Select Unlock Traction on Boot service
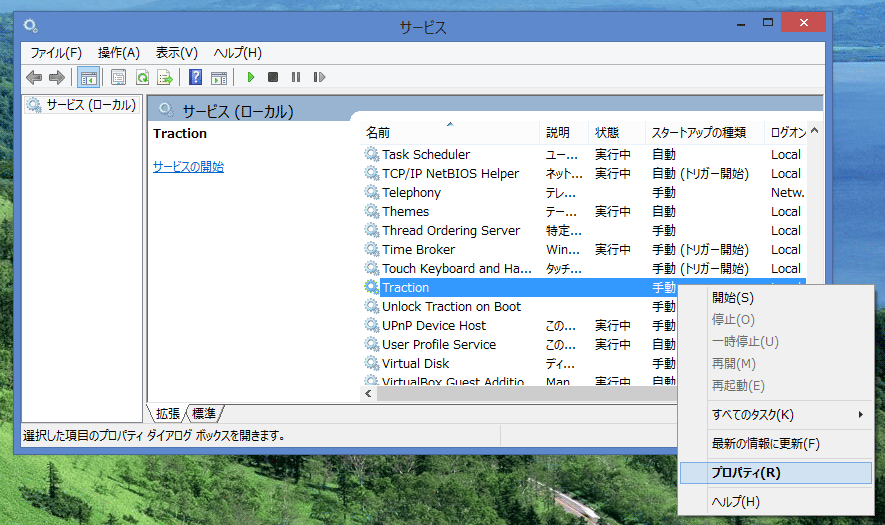The height and width of the screenshot is (525, 885). tap(519, 307)
